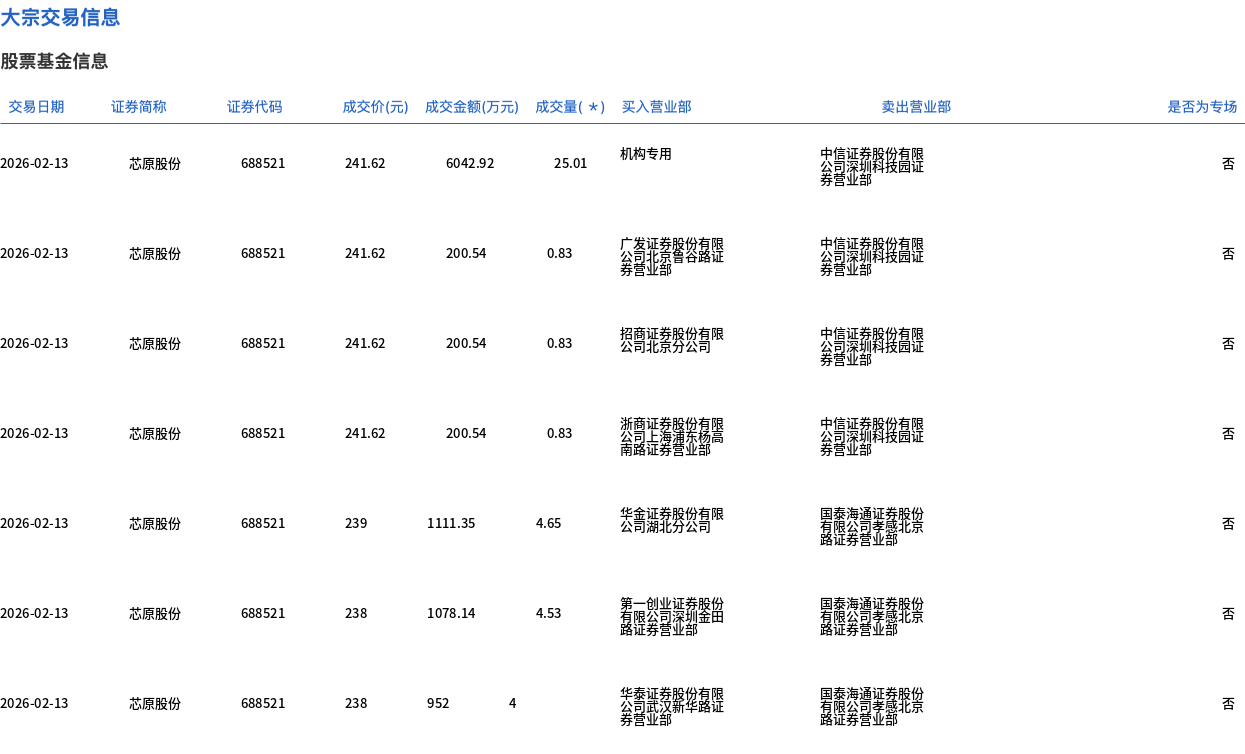Click buyer 招商证券股份有限公司北京分公司
The height and width of the screenshot is (754, 1245).
tap(672, 341)
